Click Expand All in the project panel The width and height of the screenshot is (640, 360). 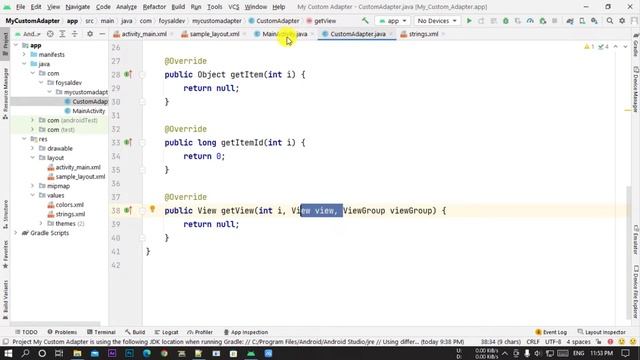click(62, 34)
